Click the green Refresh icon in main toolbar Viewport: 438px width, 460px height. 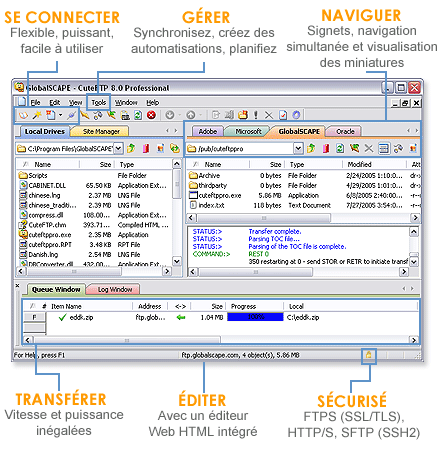click(138, 115)
